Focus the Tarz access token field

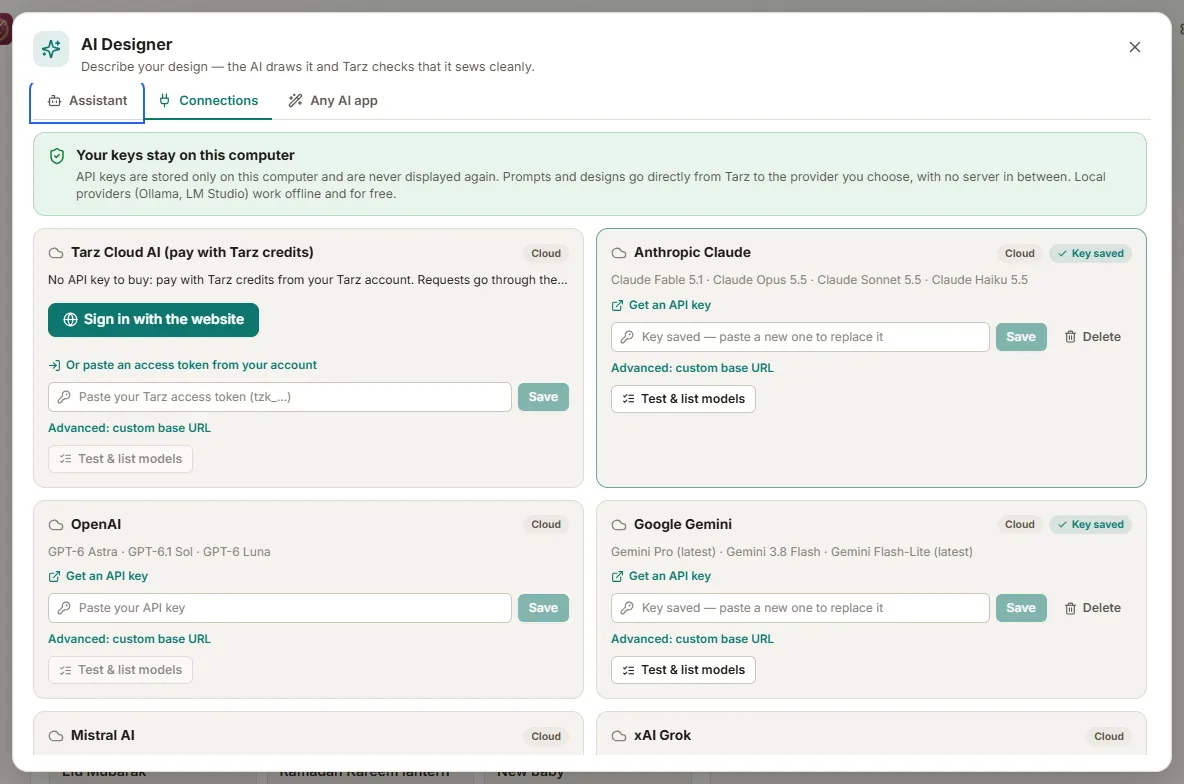click(280, 397)
